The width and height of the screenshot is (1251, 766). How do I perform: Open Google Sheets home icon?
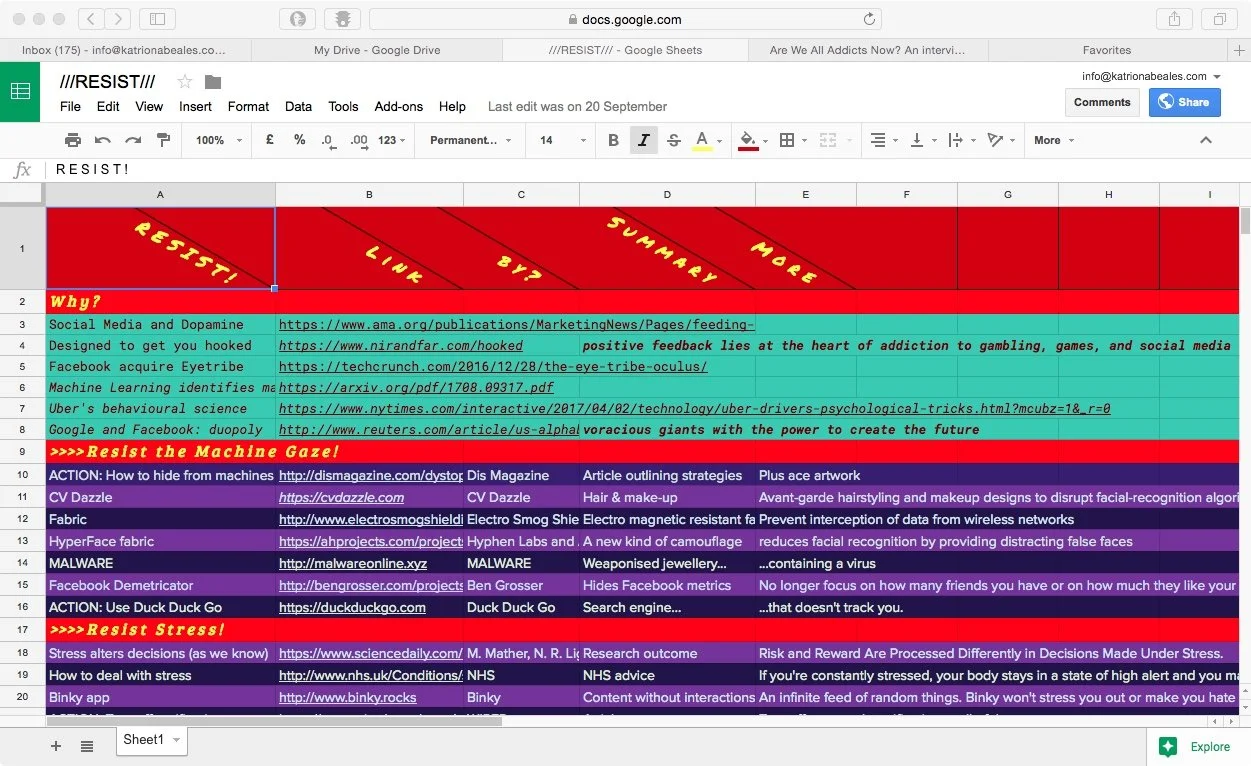point(20,91)
